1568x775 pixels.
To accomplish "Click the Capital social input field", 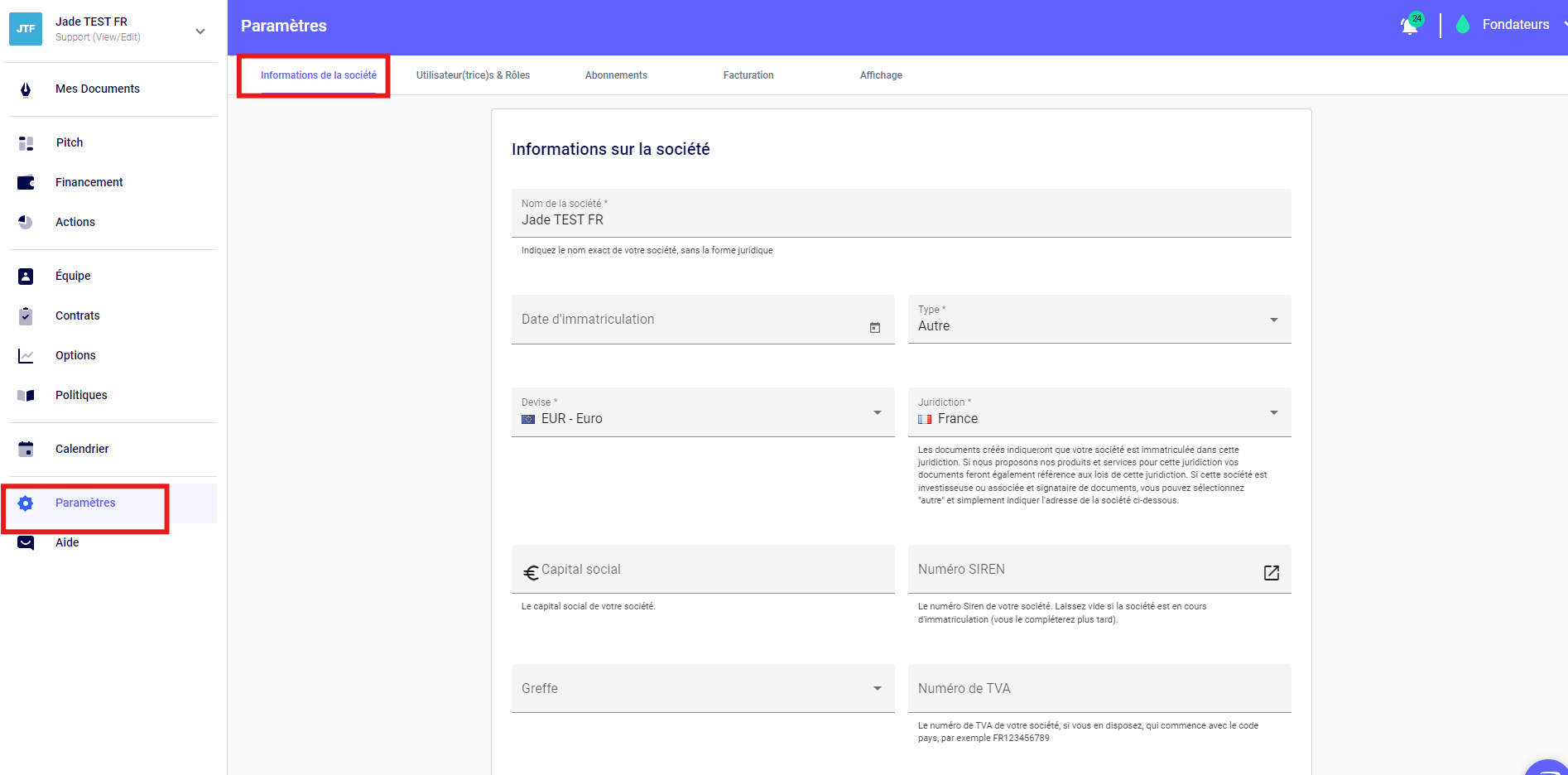I will point(712,570).
